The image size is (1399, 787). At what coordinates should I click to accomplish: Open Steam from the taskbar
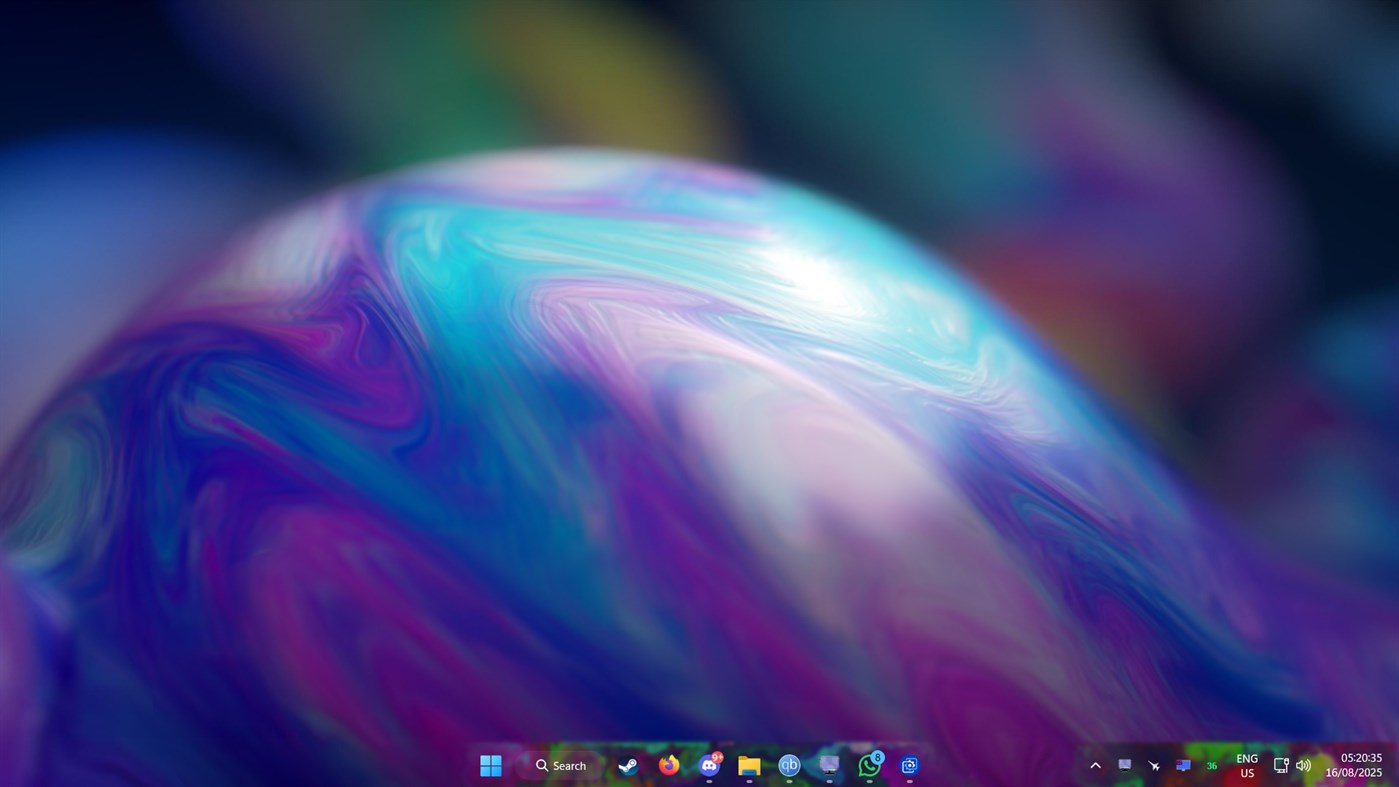pyautogui.click(x=628, y=765)
